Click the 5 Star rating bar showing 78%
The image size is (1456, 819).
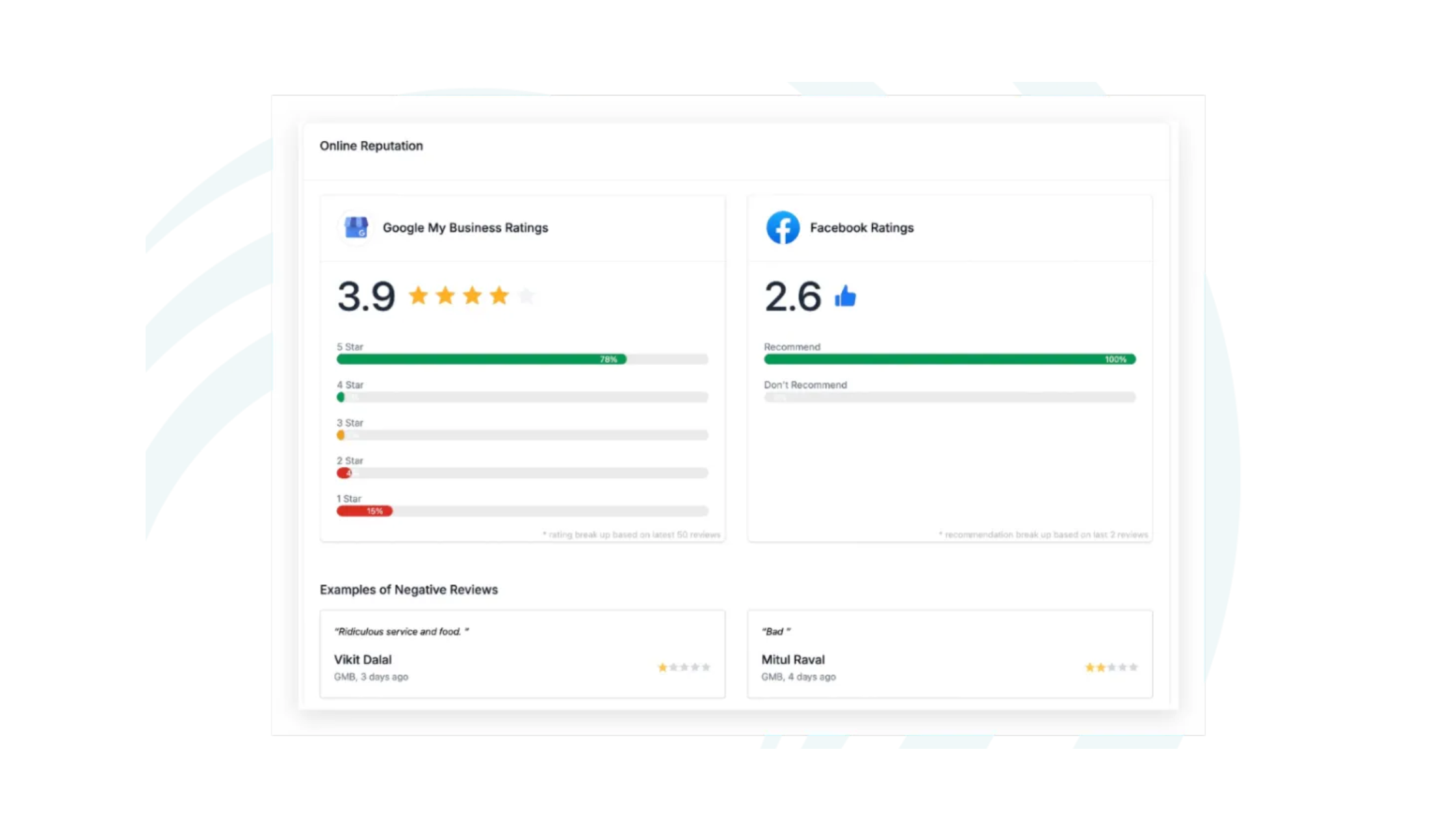click(x=481, y=359)
